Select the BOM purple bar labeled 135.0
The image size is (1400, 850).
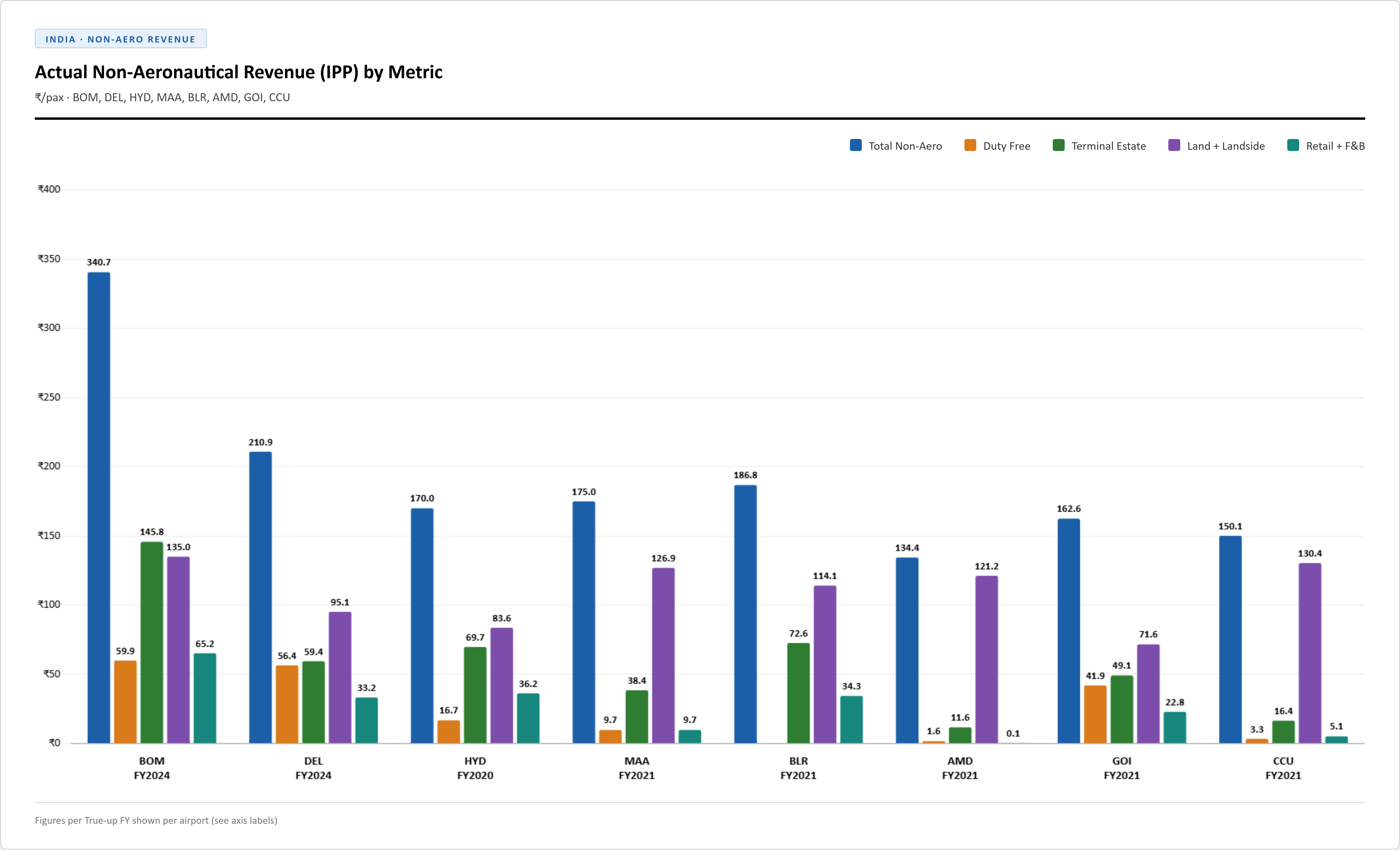click(x=178, y=650)
